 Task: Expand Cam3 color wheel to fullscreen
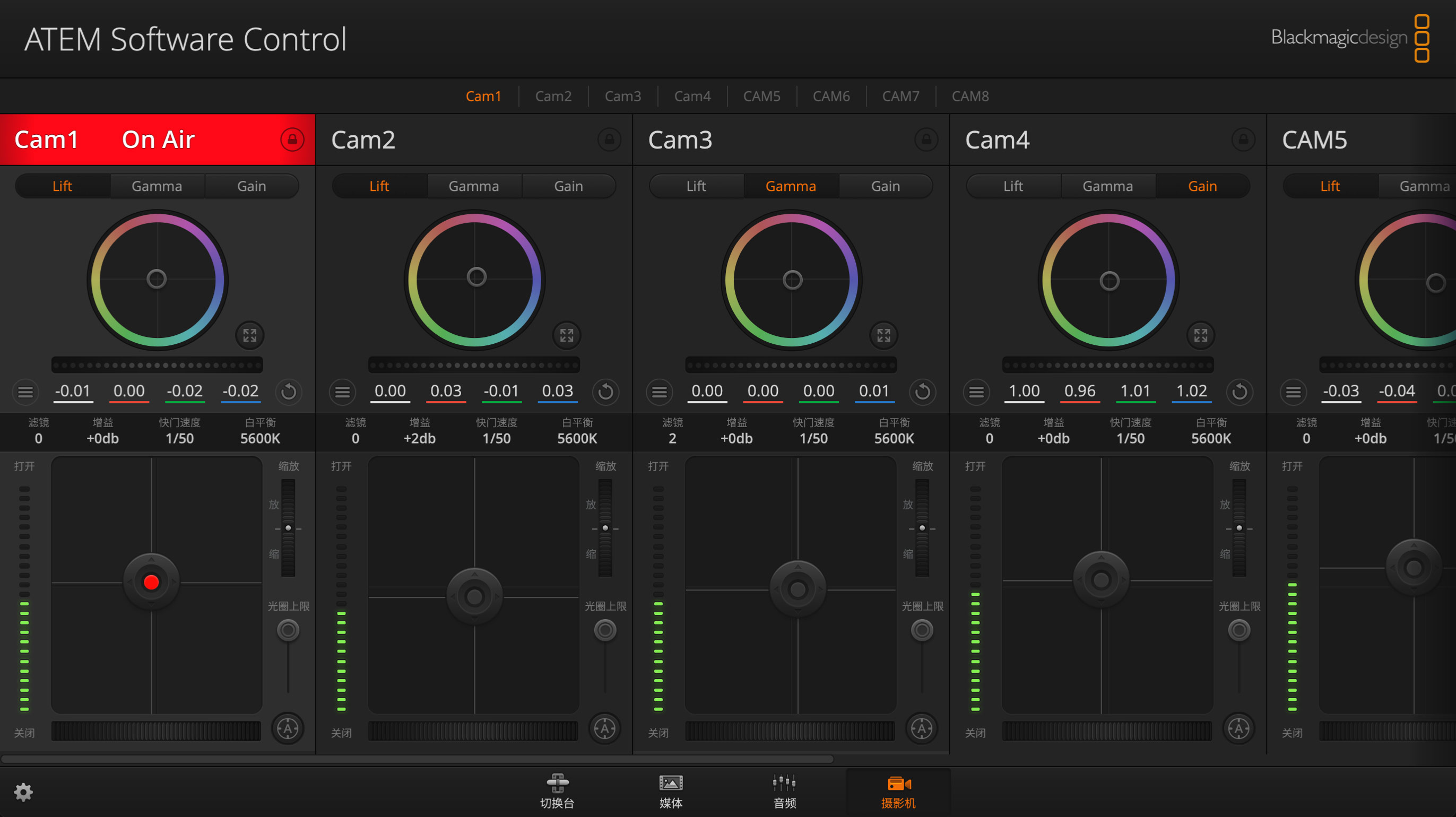click(883, 335)
